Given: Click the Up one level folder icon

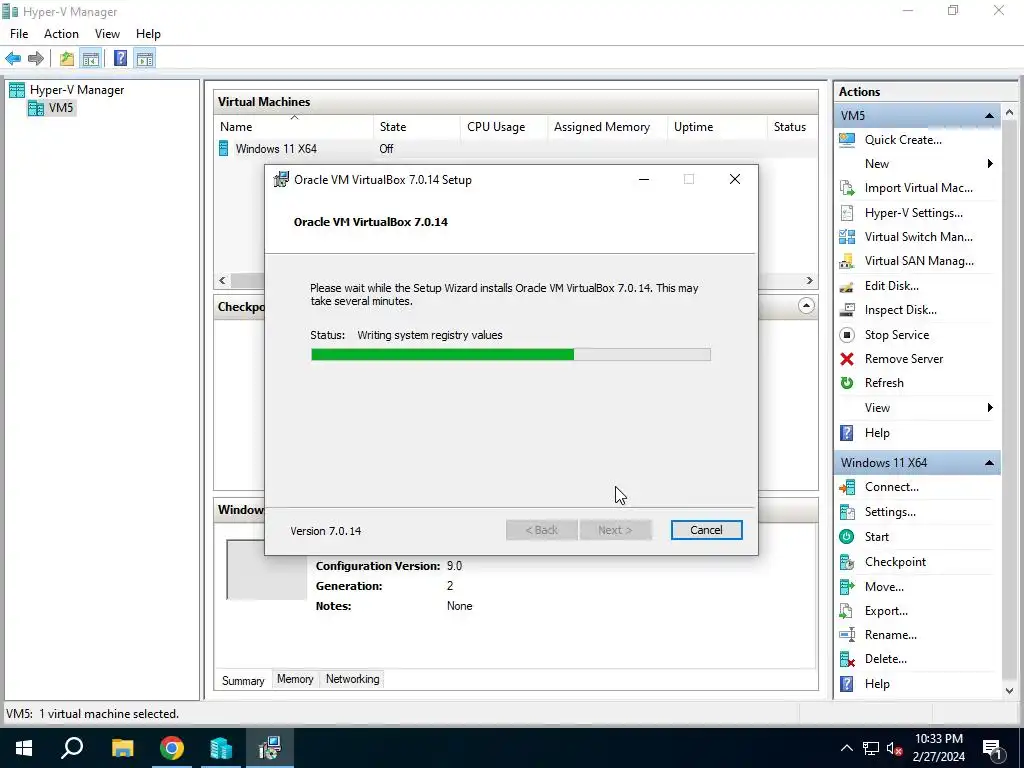Looking at the screenshot, I should pos(67,59).
